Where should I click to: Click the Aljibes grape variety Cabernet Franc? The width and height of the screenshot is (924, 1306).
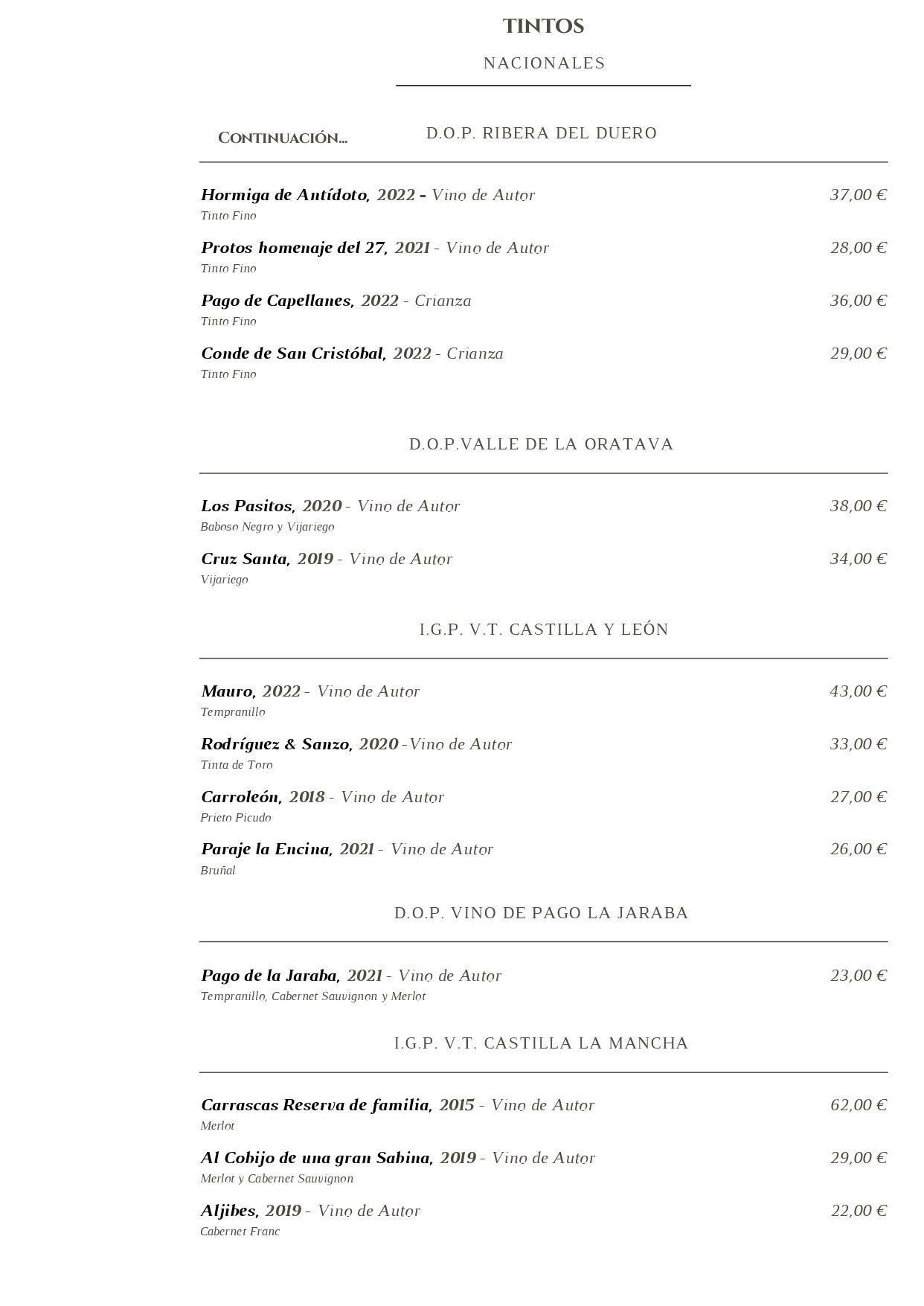click(x=240, y=1232)
